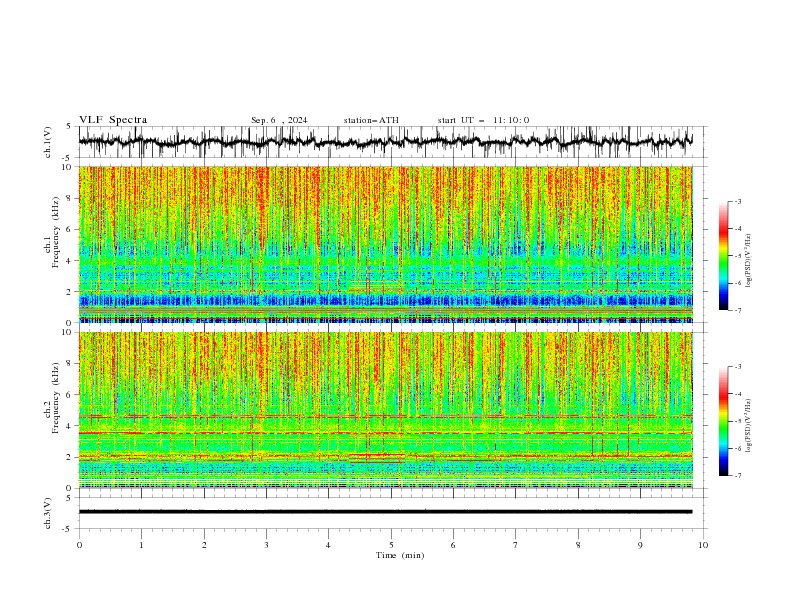The width and height of the screenshot is (792, 612).
Task: Click the "ch.1(V)" axis label
Action: (48, 142)
